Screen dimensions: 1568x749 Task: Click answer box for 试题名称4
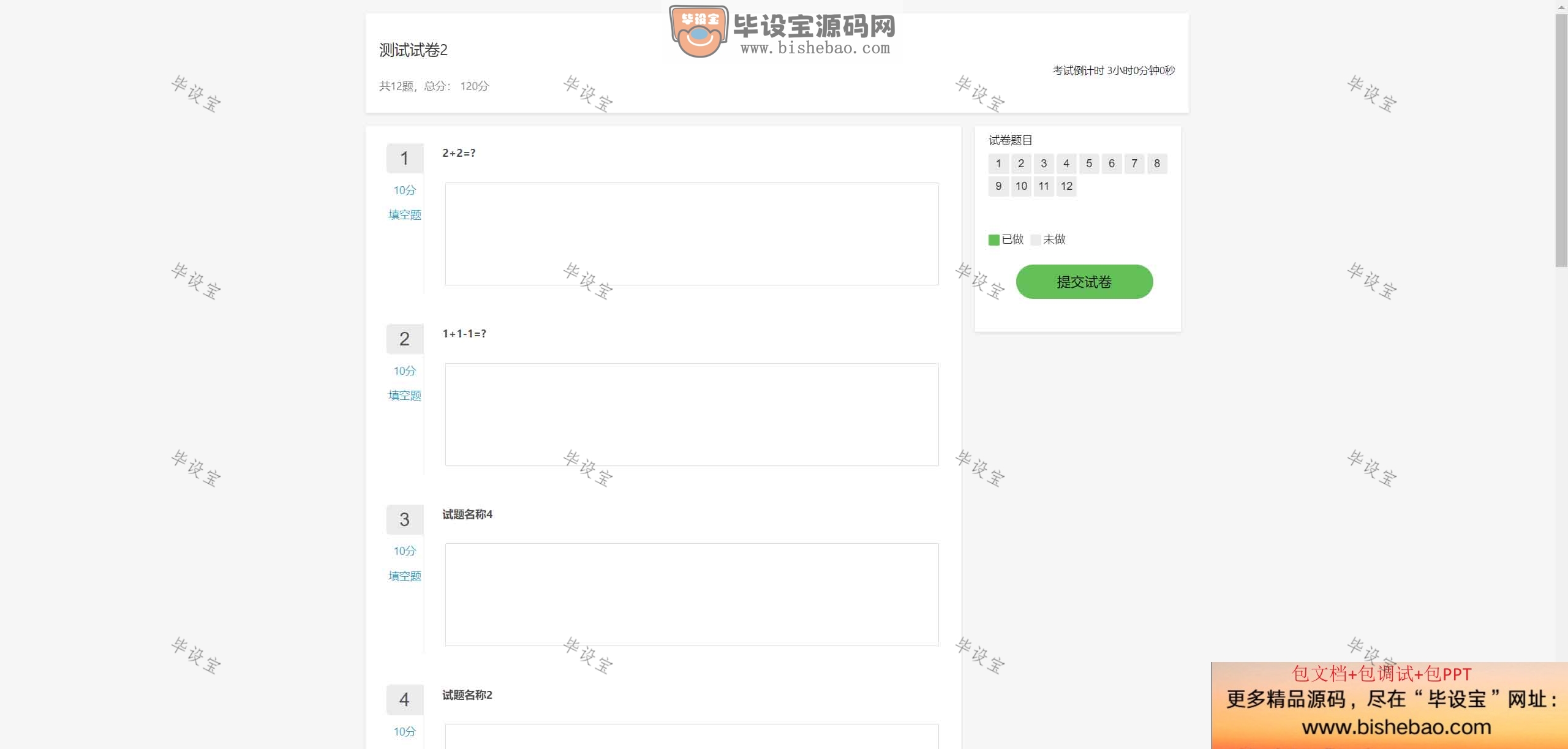[x=692, y=595]
